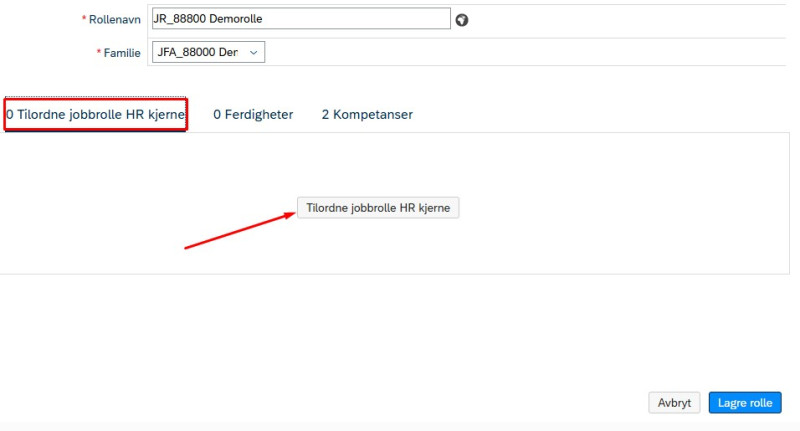800x431 pixels.
Task: Open the 2 Kompetanser tab
Action: pos(367,114)
